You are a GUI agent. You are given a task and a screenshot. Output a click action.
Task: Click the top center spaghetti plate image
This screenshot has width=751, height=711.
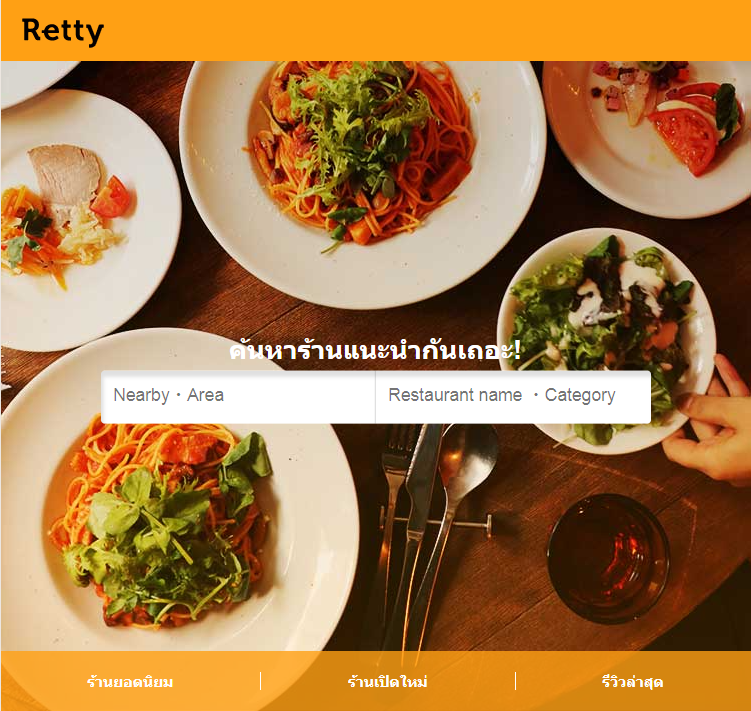(x=363, y=182)
